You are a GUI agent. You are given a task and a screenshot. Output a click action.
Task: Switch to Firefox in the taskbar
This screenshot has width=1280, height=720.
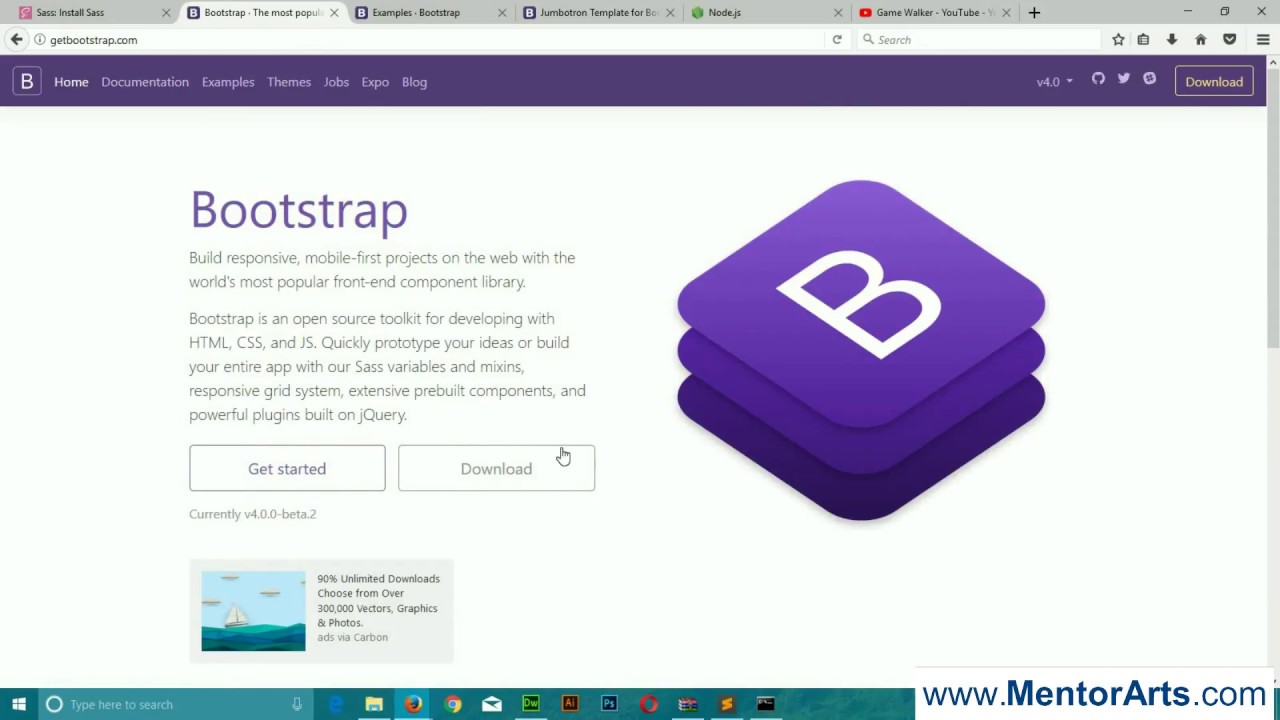pyautogui.click(x=413, y=704)
